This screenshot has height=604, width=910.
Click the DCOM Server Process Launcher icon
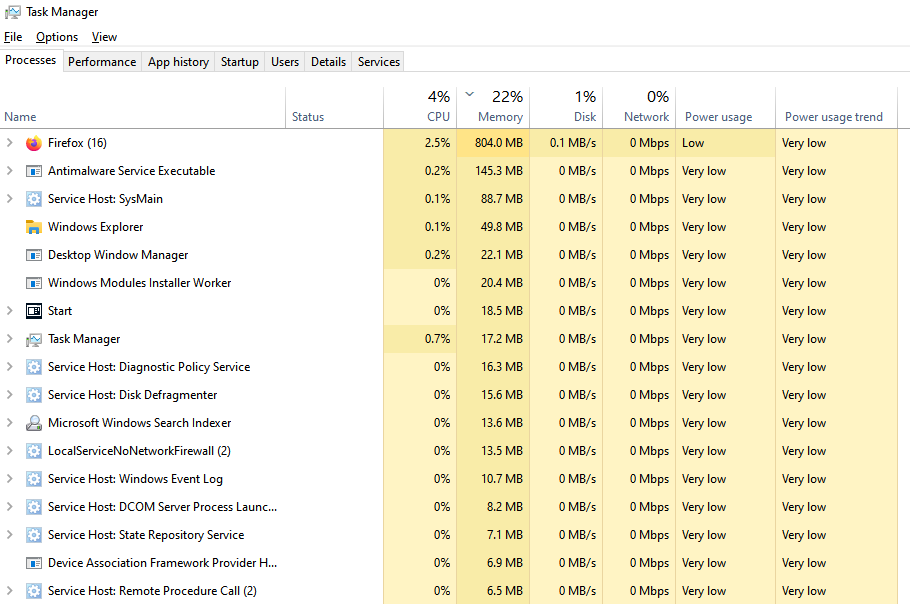(x=34, y=507)
